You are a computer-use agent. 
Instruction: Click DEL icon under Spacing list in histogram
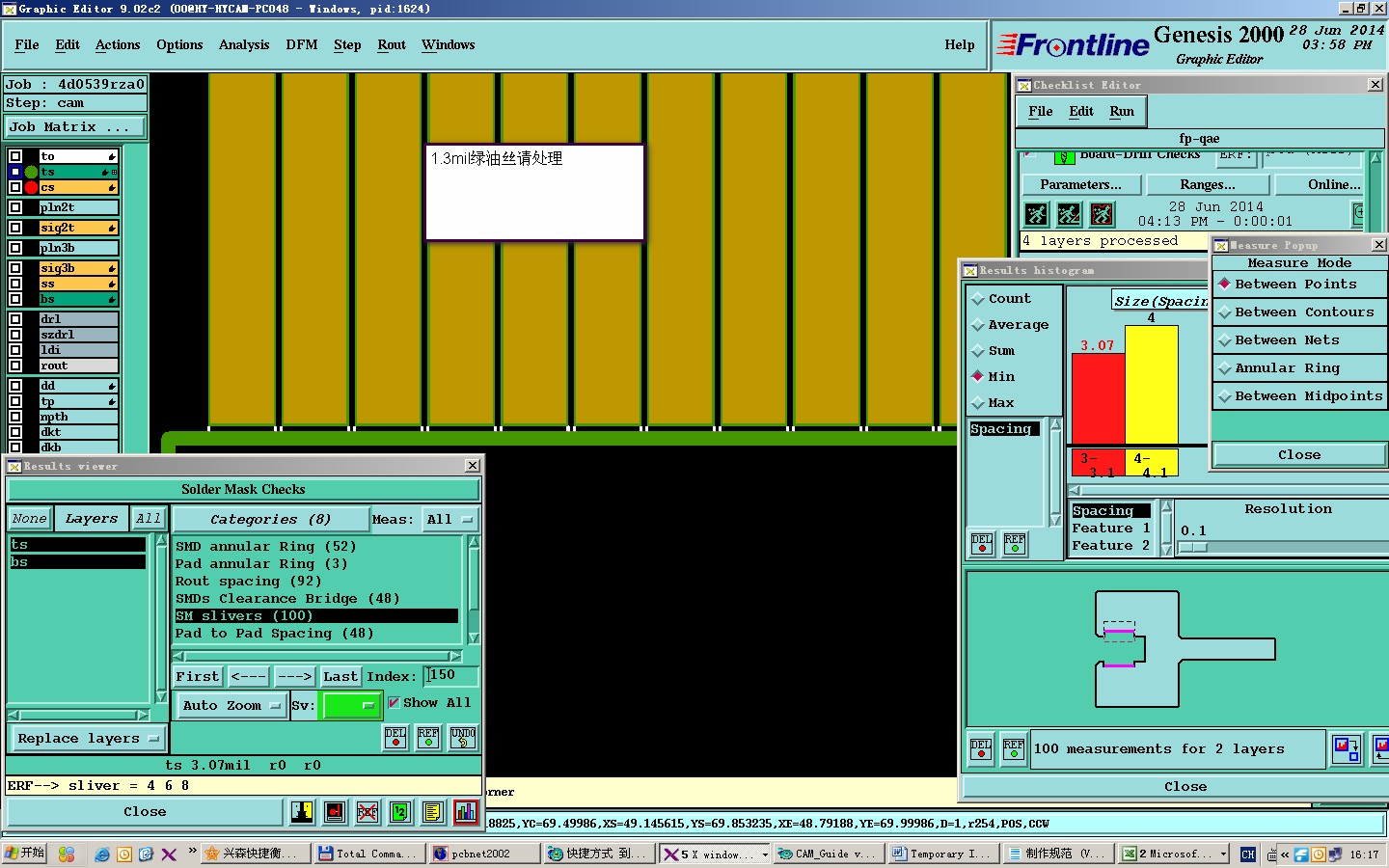(x=982, y=544)
